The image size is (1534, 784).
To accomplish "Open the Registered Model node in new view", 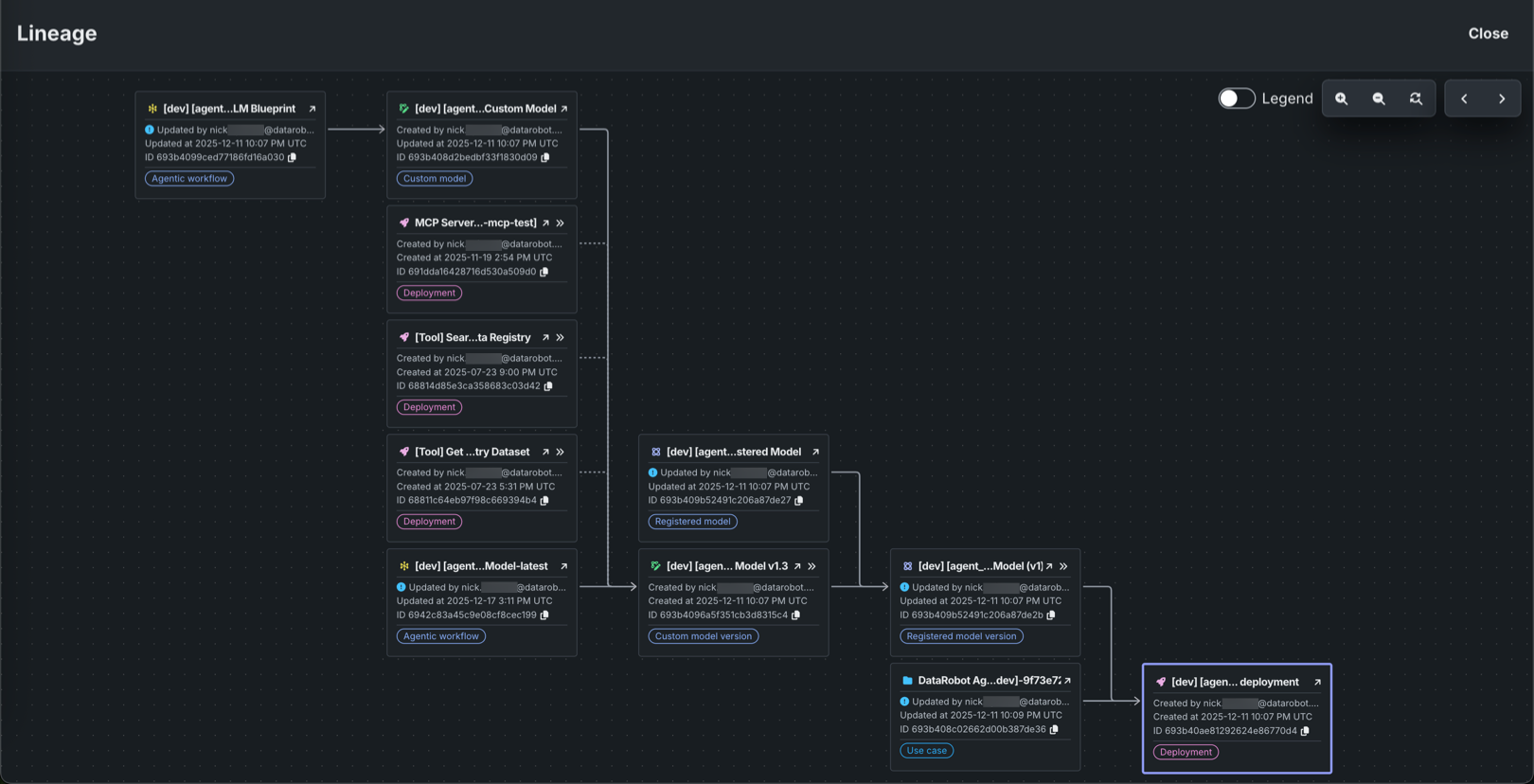I will [x=815, y=453].
